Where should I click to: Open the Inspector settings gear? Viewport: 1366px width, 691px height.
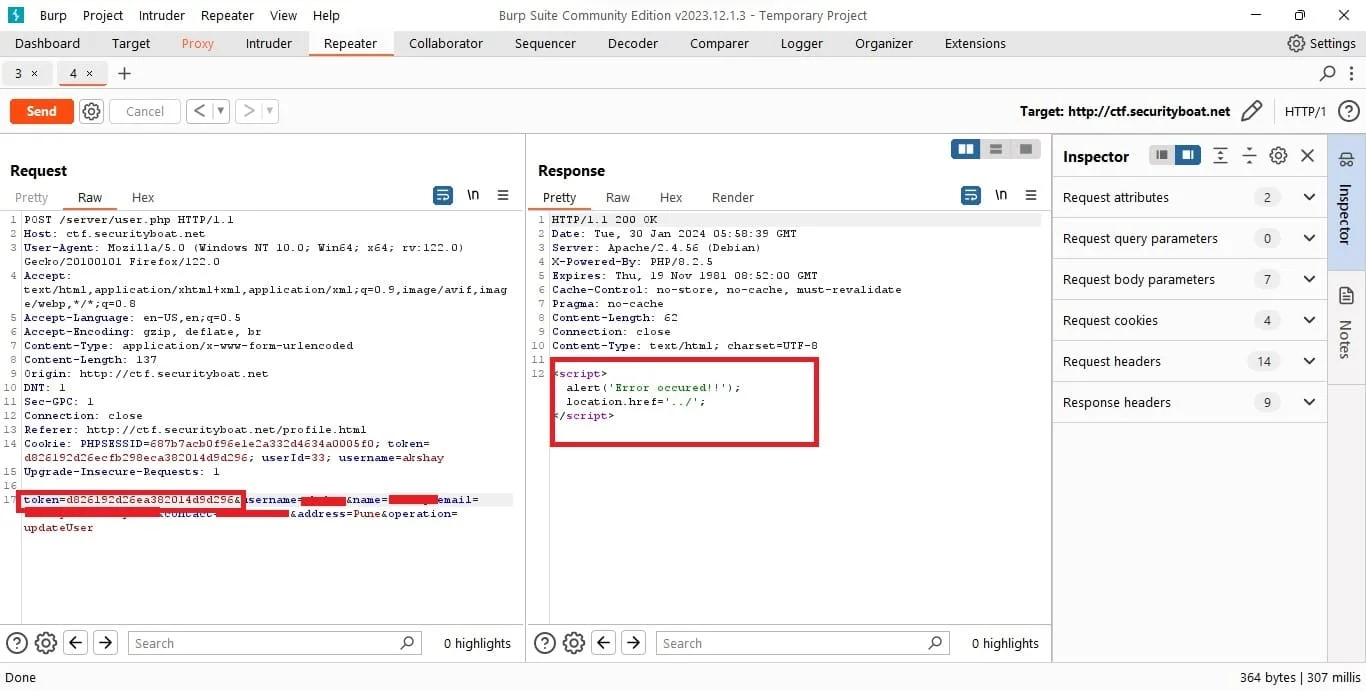coord(1278,155)
